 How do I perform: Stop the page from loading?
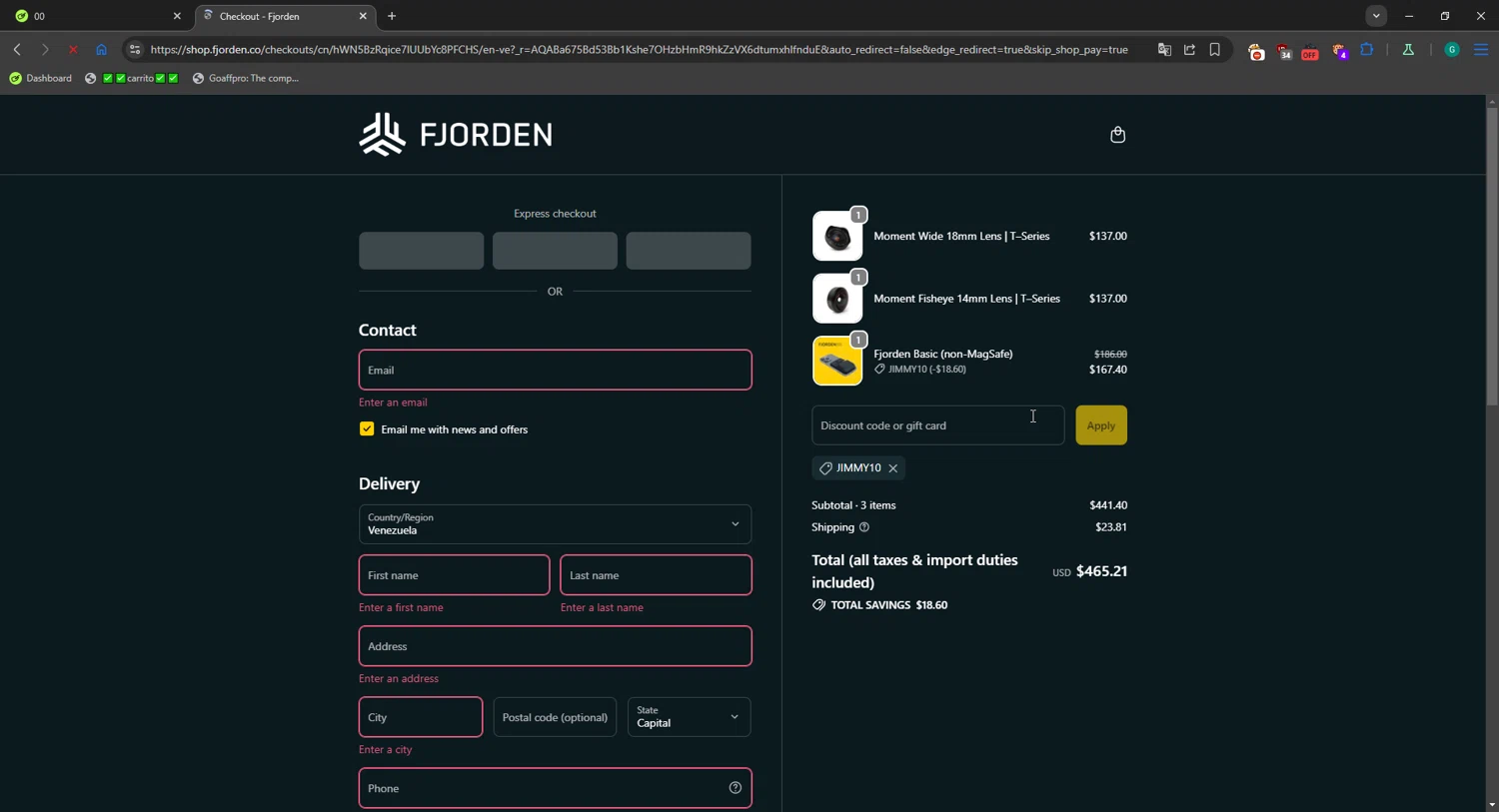tap(73, 49)
